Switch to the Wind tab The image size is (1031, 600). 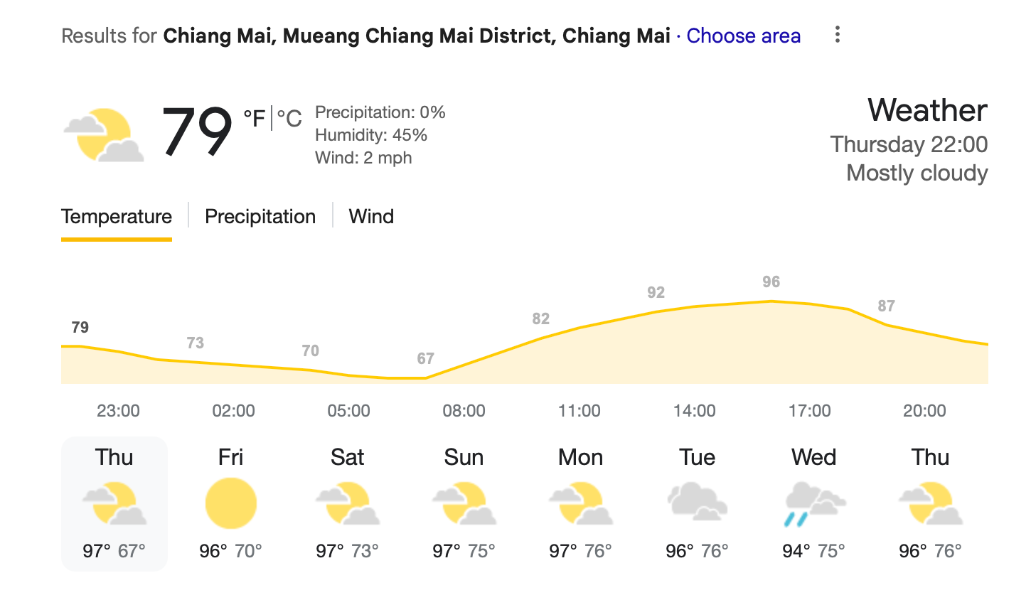coord(371,216)
